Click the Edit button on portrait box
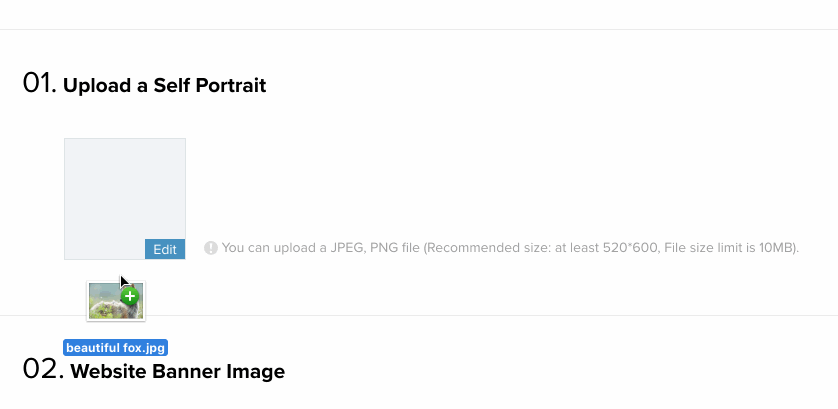 (165, 249)
